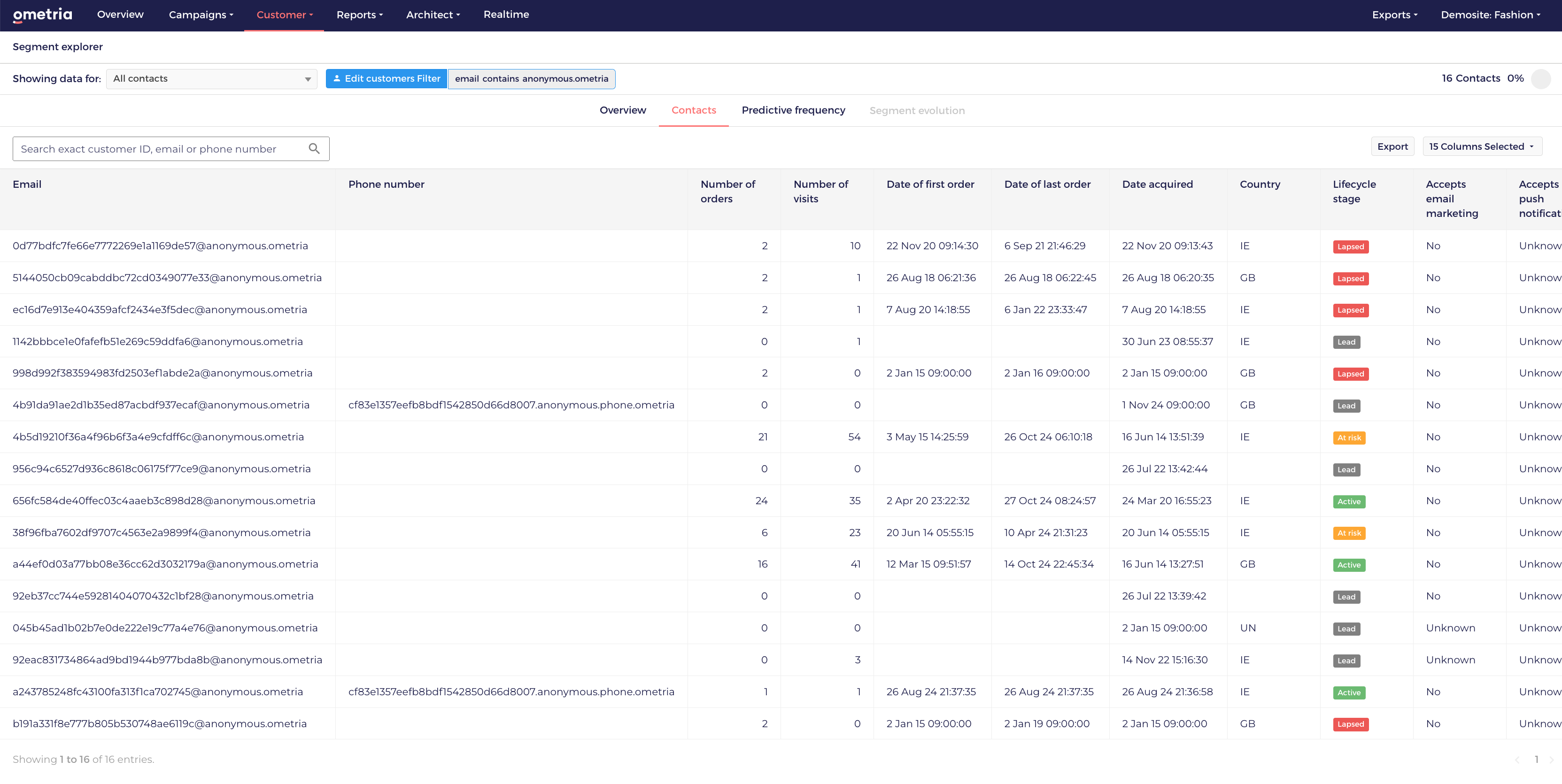The image size is (1562, 784).
Task: Switch to Predictive frequency tab
Action: point(793,110)
